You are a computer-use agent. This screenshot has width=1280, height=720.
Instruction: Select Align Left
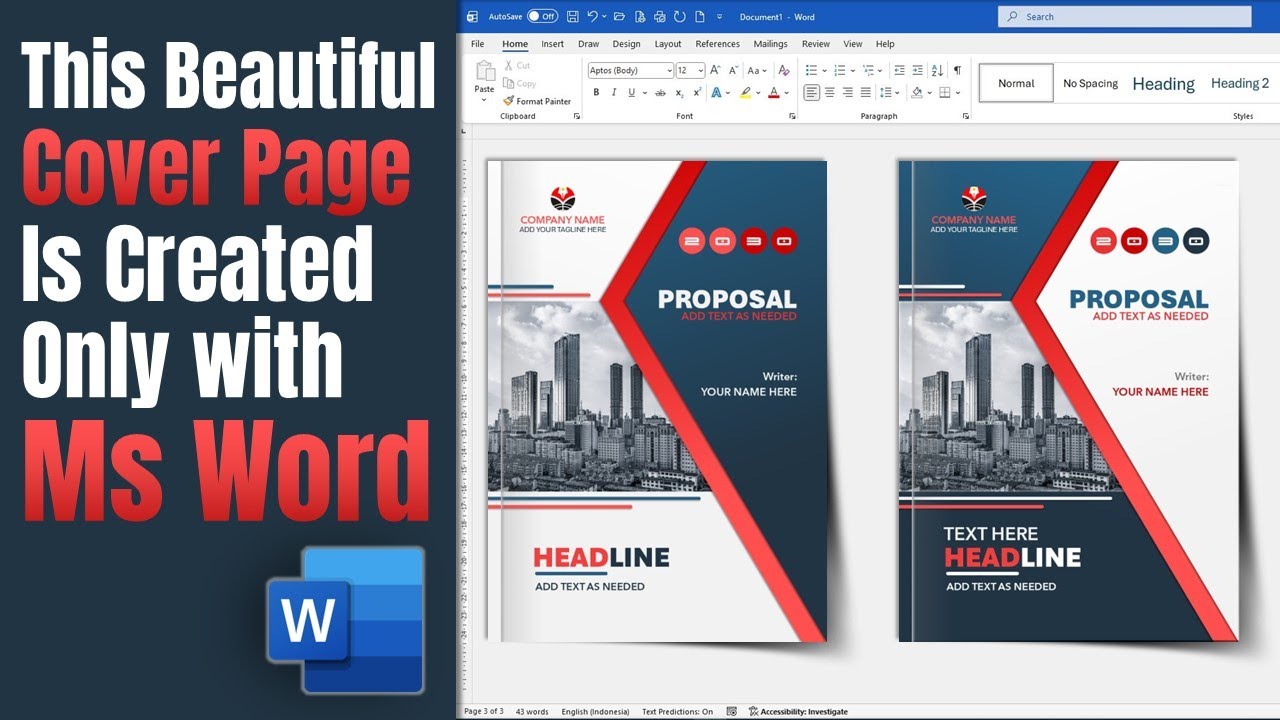coord(811,92)
